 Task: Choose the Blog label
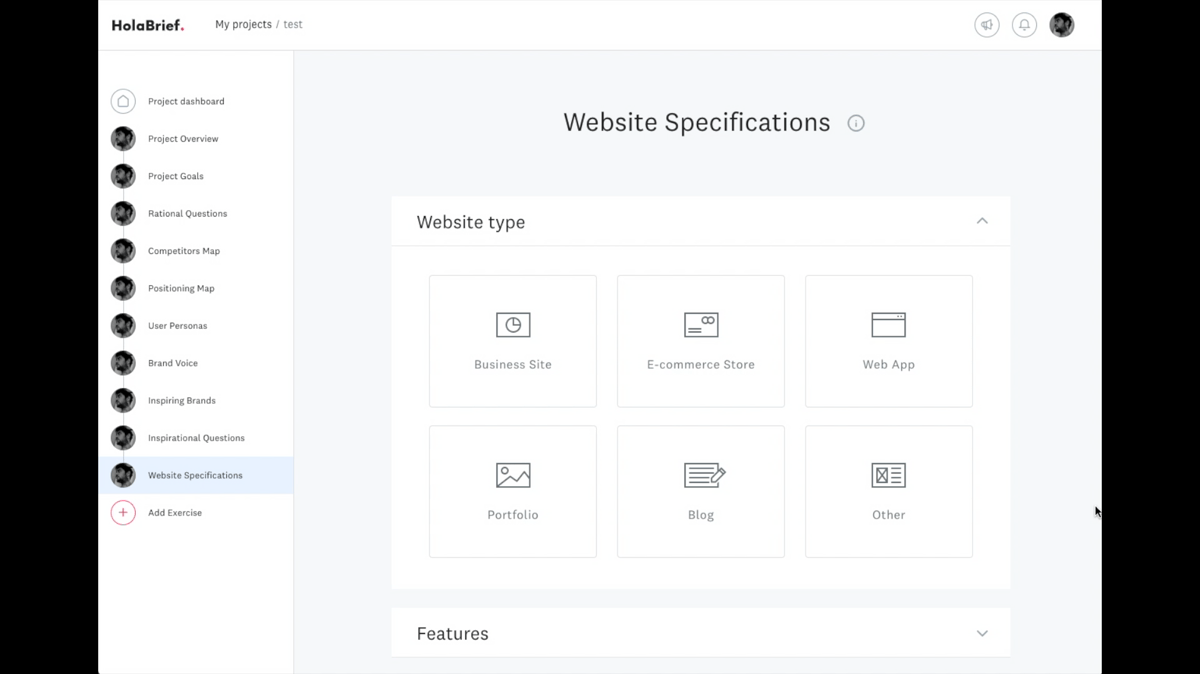click(701, 515)
